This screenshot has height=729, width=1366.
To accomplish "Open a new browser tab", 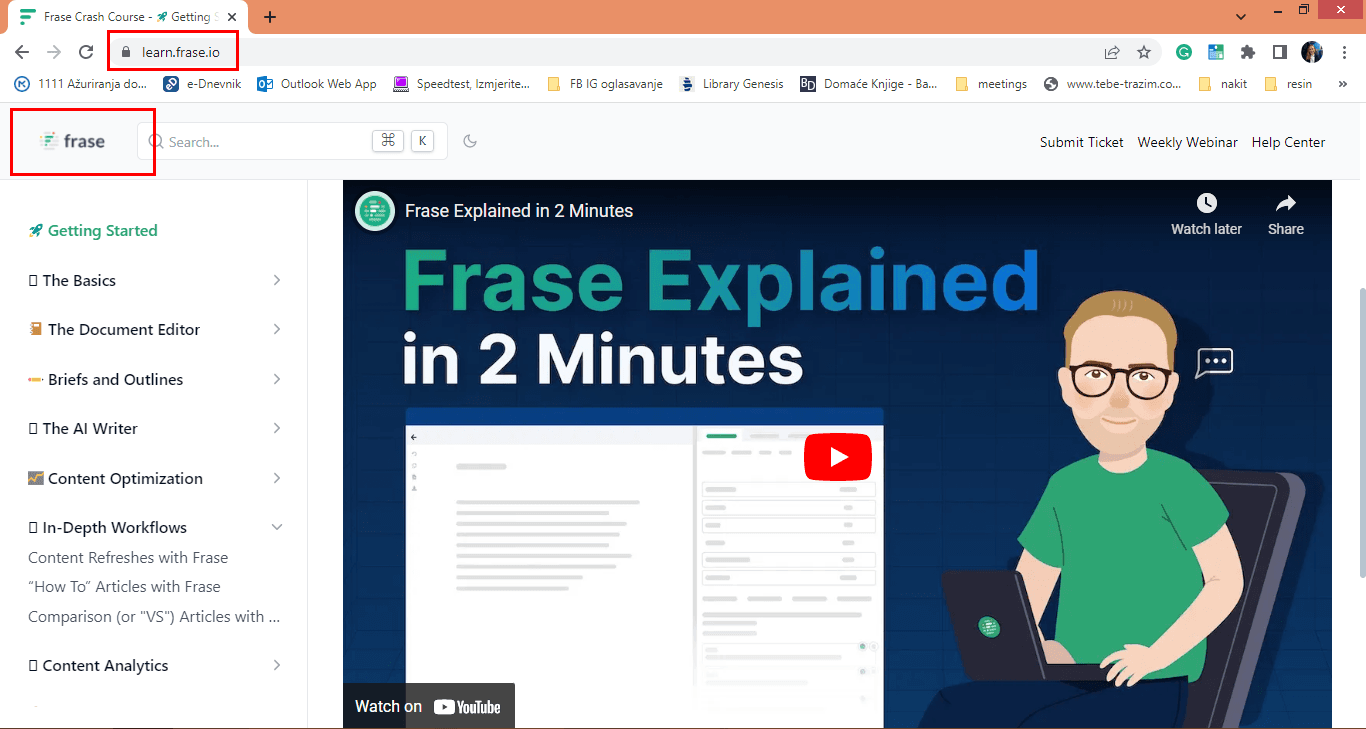I will coord(270,17).
